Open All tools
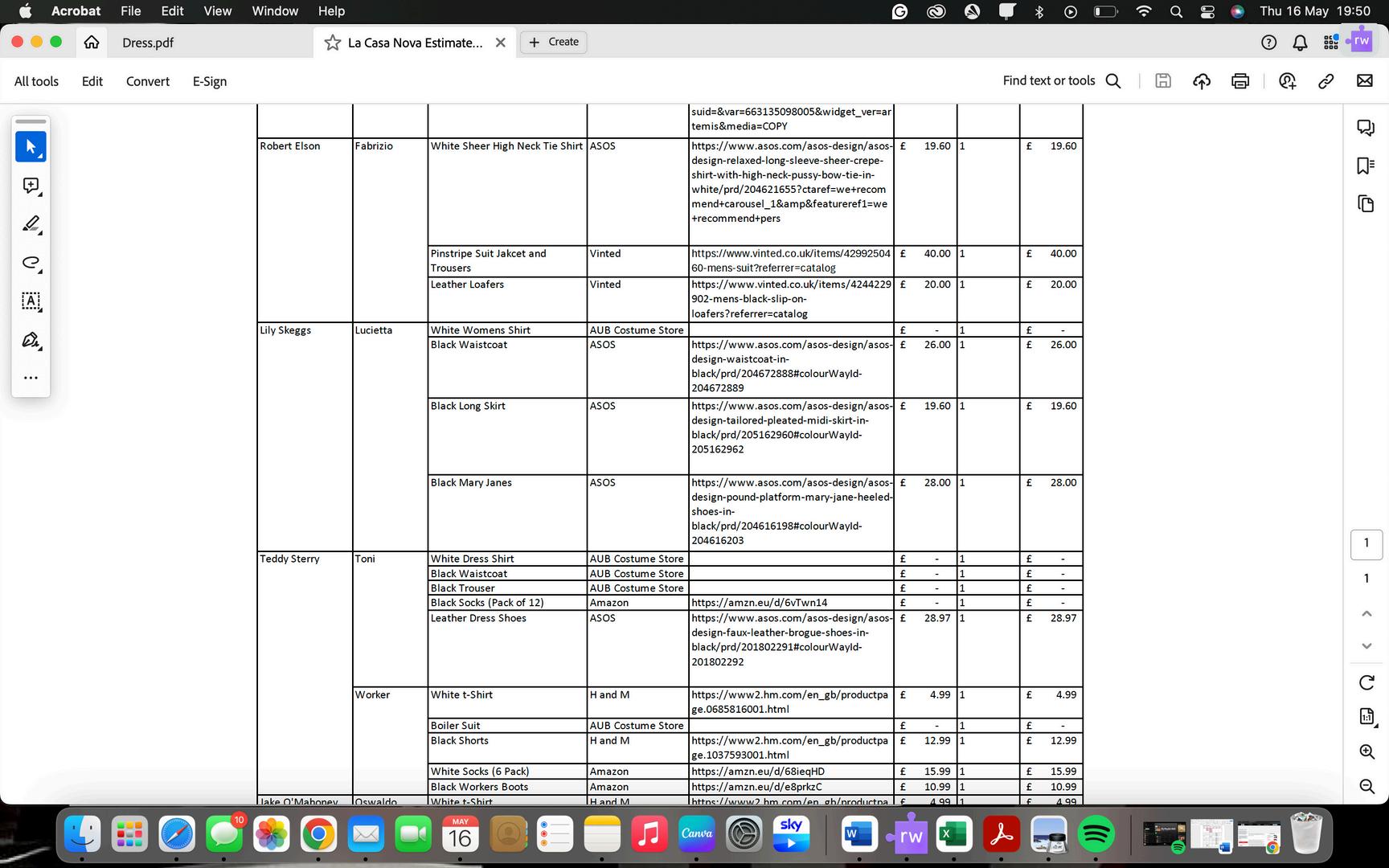The image size is (1389, 868). (36, 81)
